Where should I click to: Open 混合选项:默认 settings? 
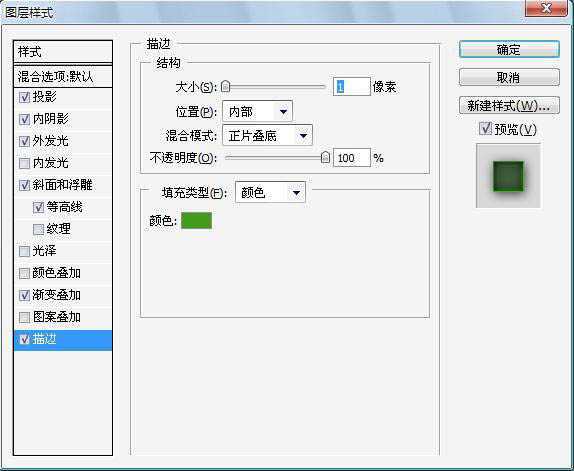(x=63, y=76)
